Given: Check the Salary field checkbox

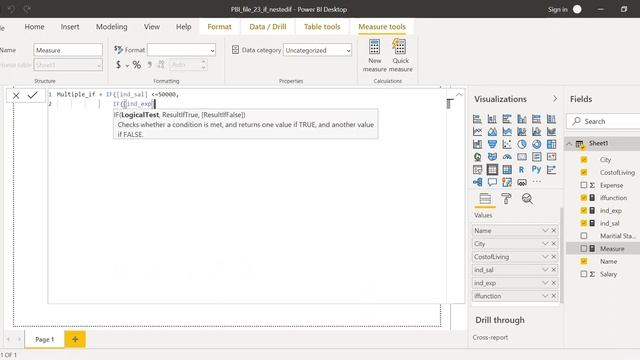Looking at the screenshot, I should [x=584, y=274].
